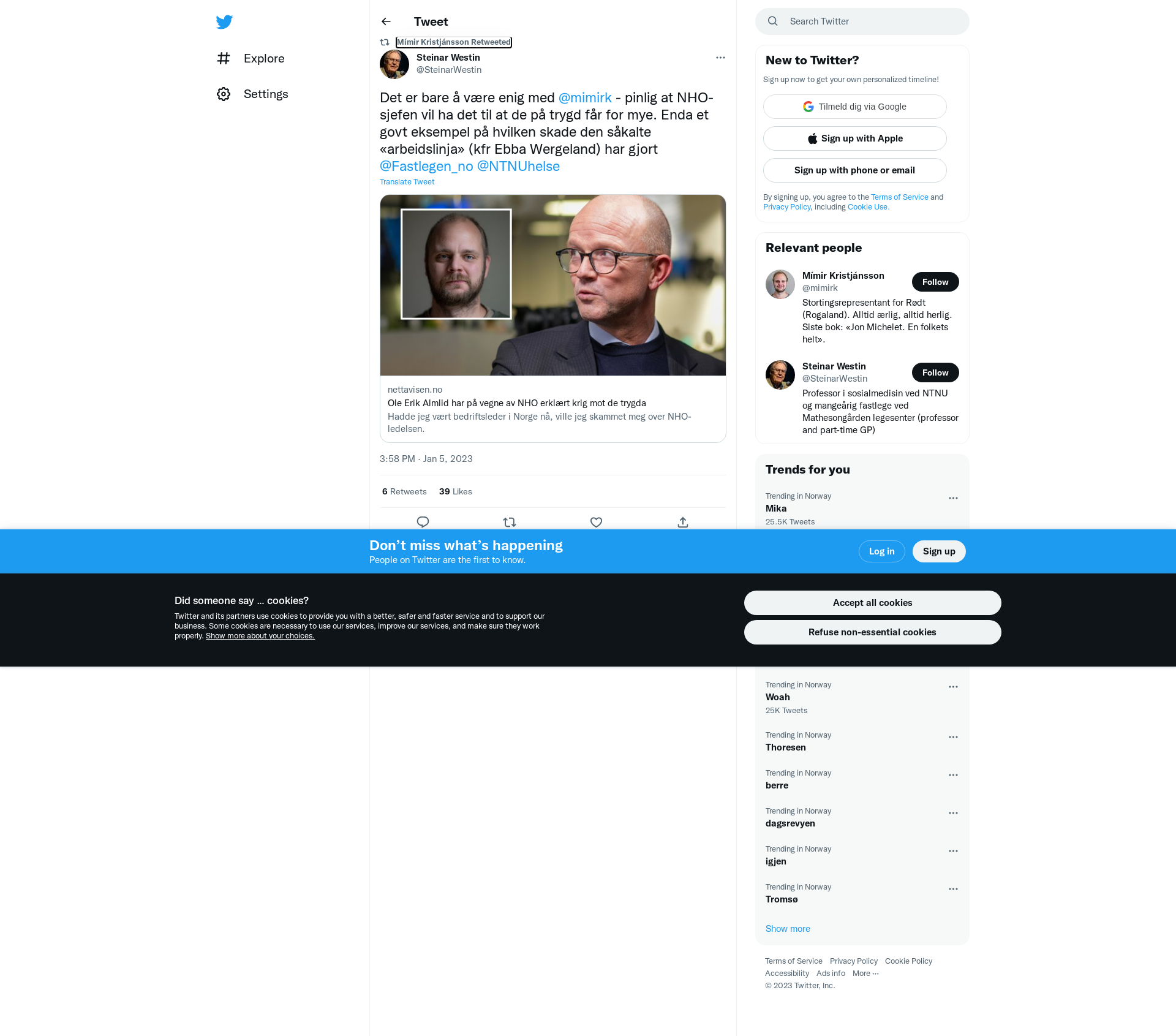
Task: Click the Search Twitter field
Action: [862, 21]
